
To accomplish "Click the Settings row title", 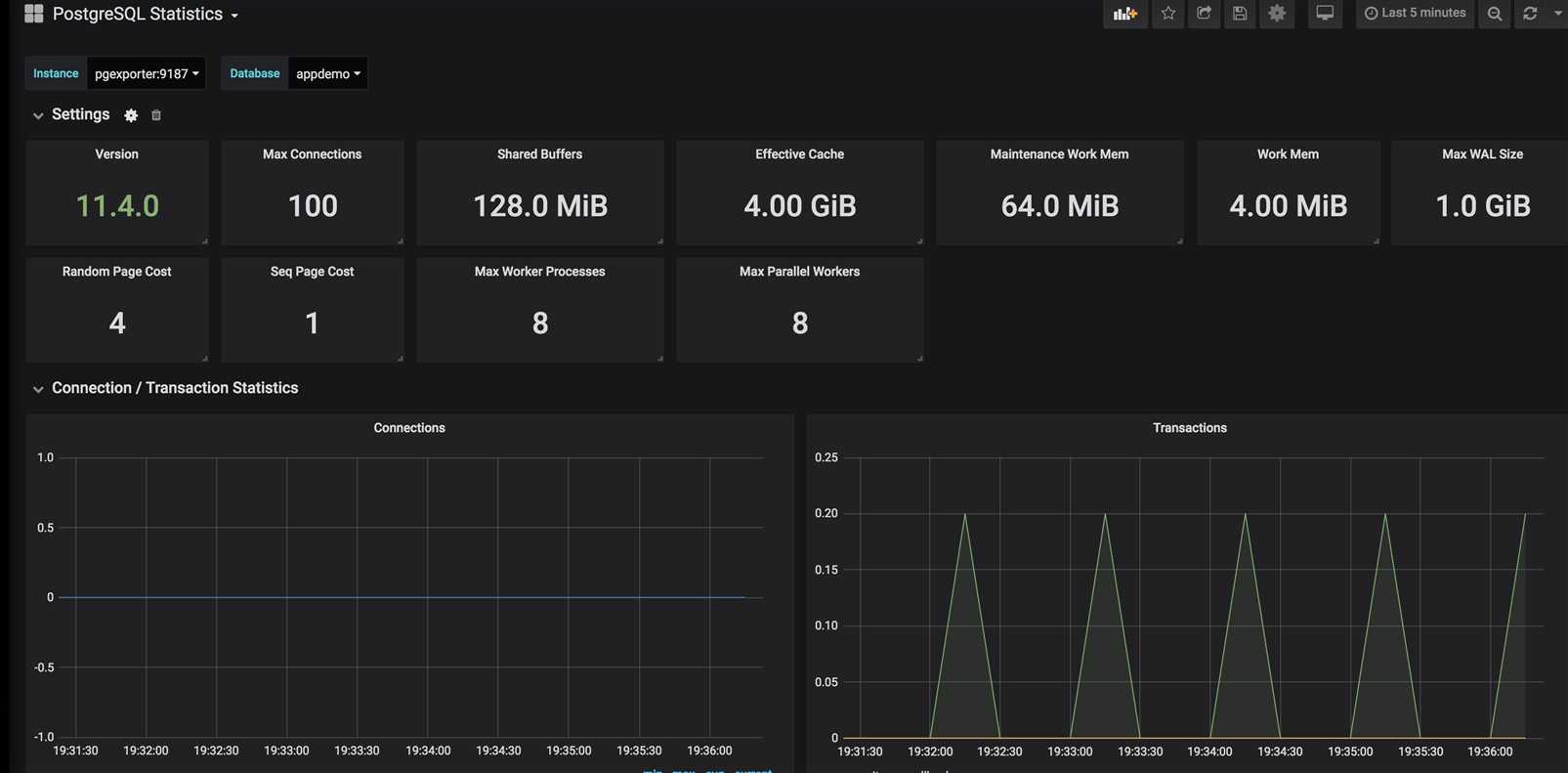I will click(x=80, y=114).
